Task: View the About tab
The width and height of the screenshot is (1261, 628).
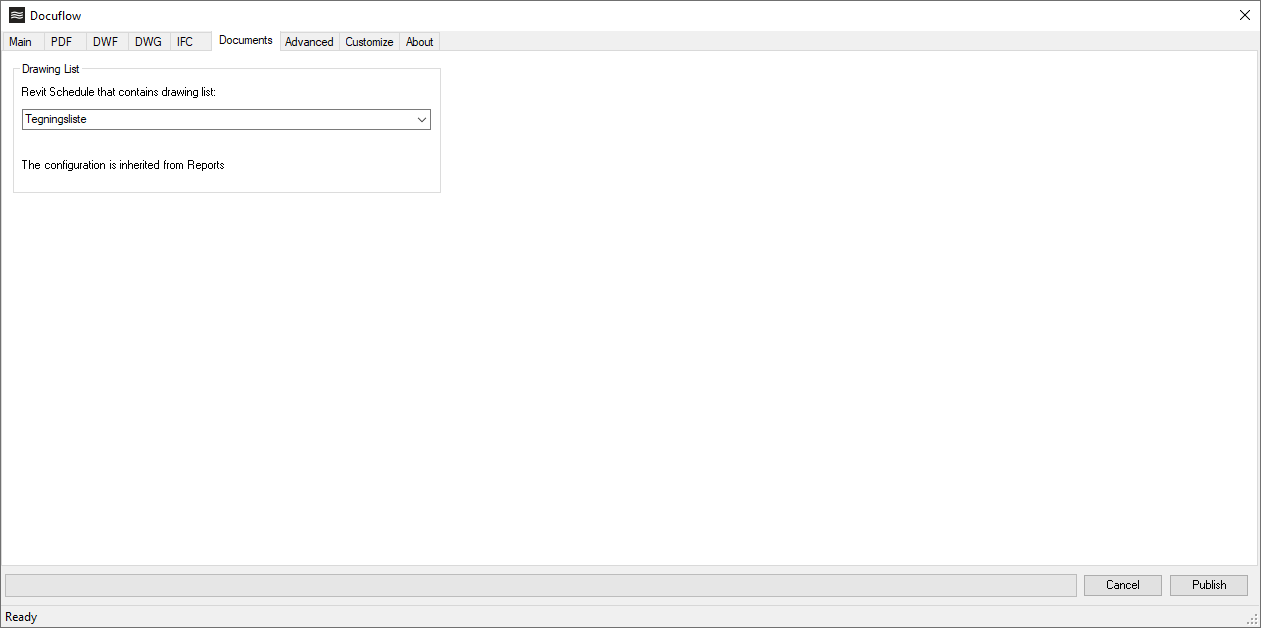Action: pos(419,42)
